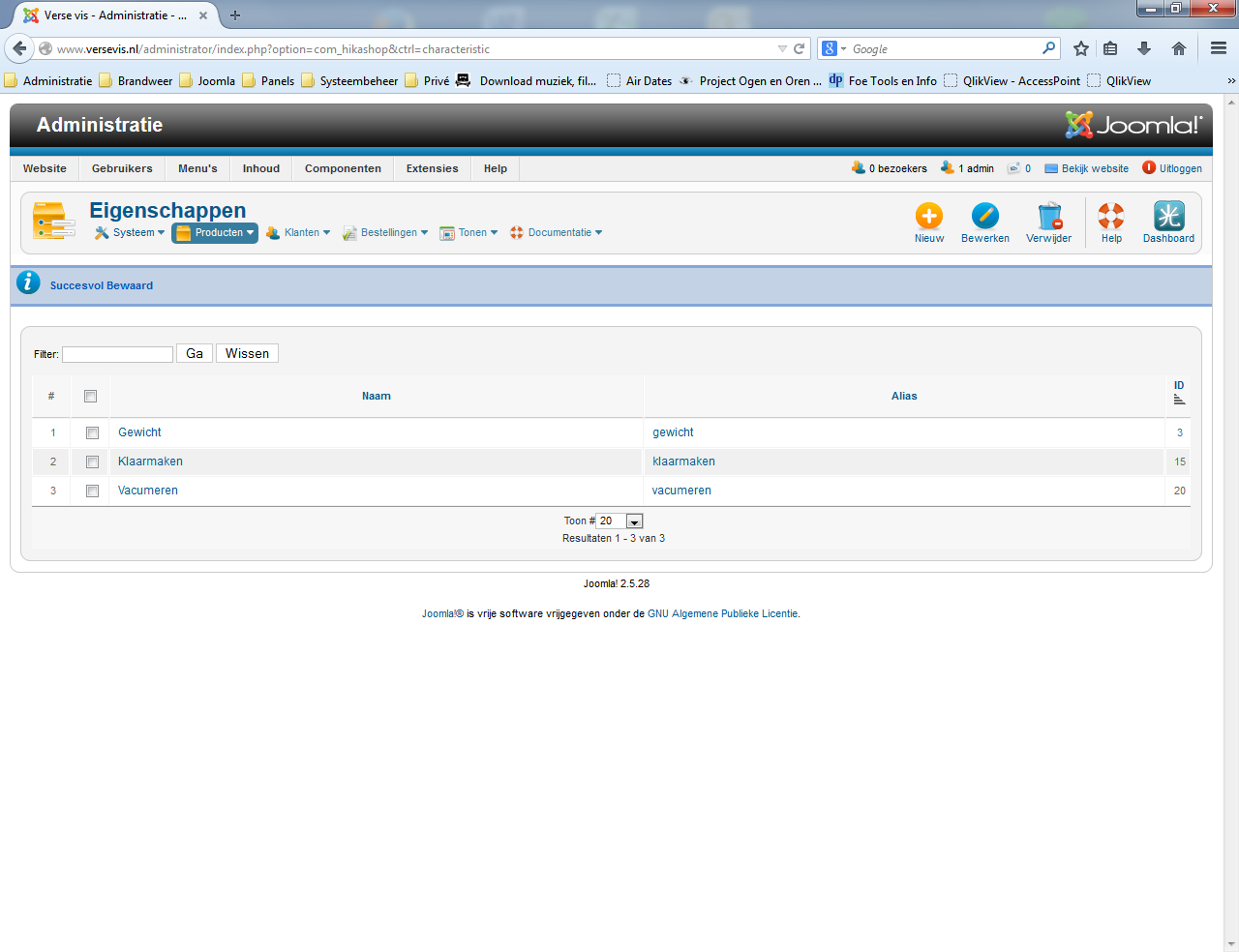Click the search magnifier icon
Image resolution: width=1239 pixels, height=952 pixels.
coord(1049,48)
